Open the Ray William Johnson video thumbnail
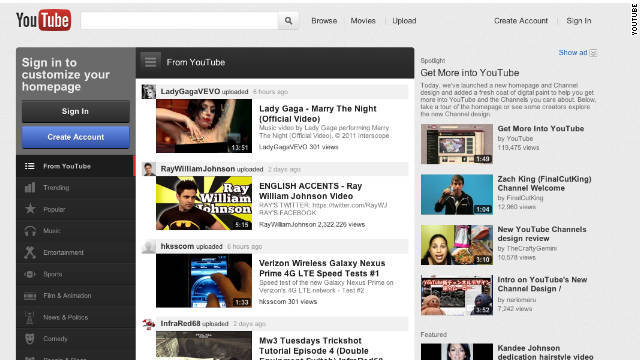 [x=204, y=203]
